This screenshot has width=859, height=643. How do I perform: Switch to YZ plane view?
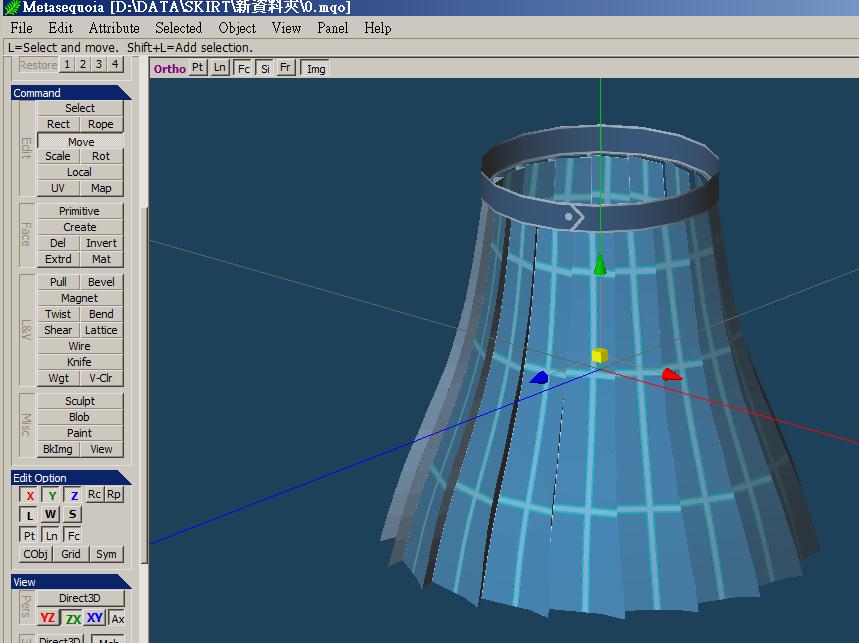click(x=48, y=618)
